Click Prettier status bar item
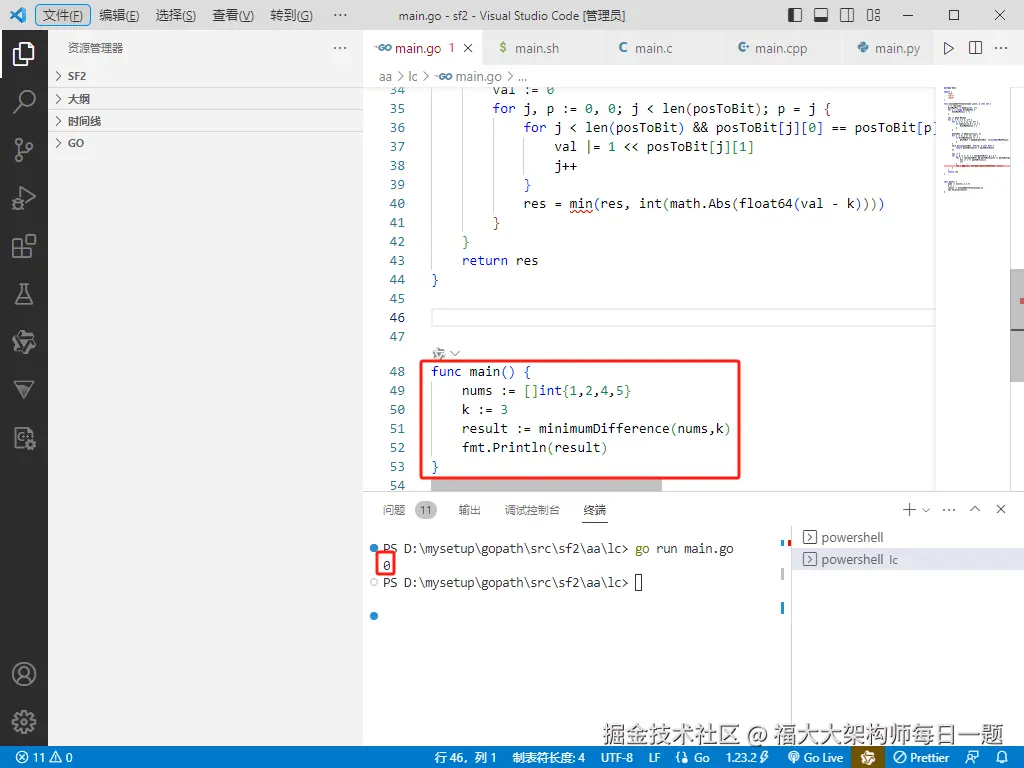1024x768 pixels. point(921,757)
